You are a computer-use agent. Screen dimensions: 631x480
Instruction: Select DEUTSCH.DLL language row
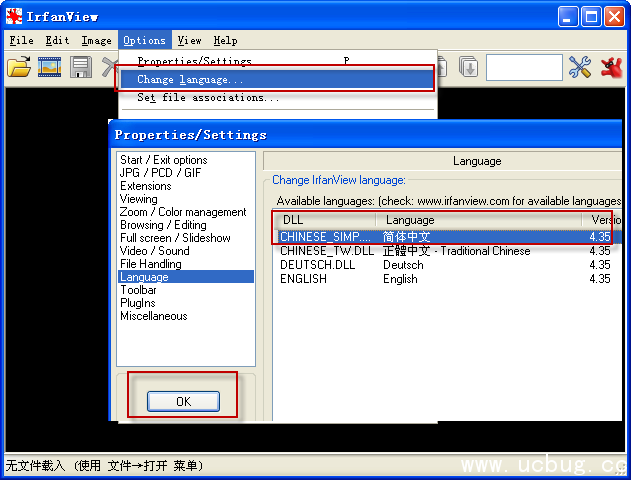click(x=445, y=265)
